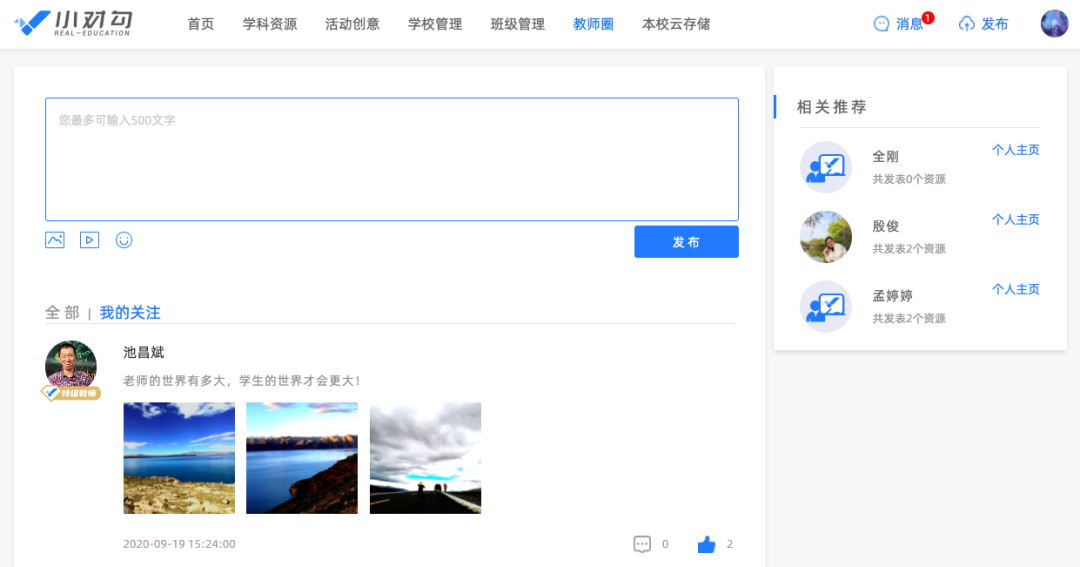Open the emoji picker smiley icon
The width and height of the screenshot is (1080, 567).
pos(124,240)
